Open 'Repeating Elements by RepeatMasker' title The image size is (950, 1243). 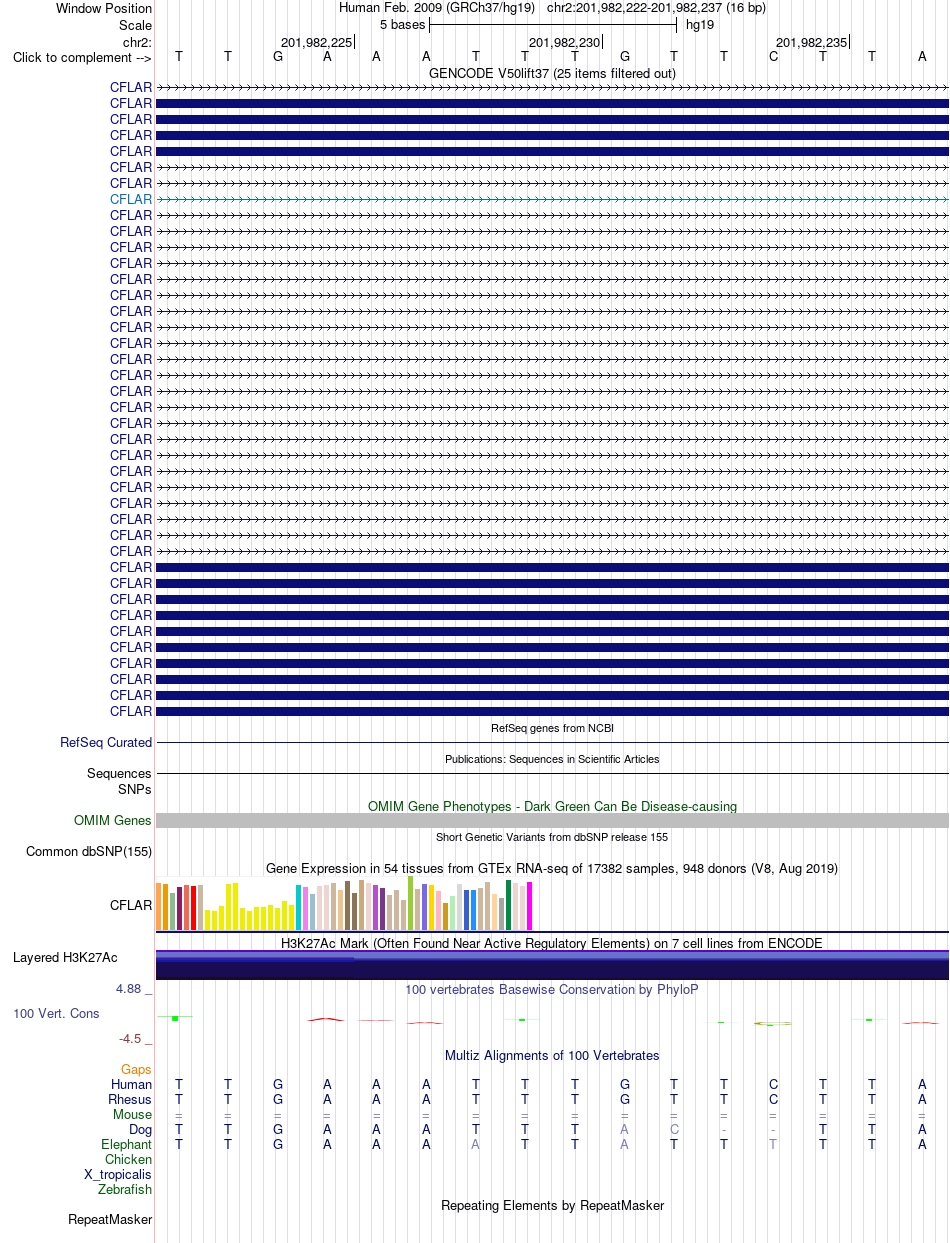pyautogui.click(x=552, y=1206)
